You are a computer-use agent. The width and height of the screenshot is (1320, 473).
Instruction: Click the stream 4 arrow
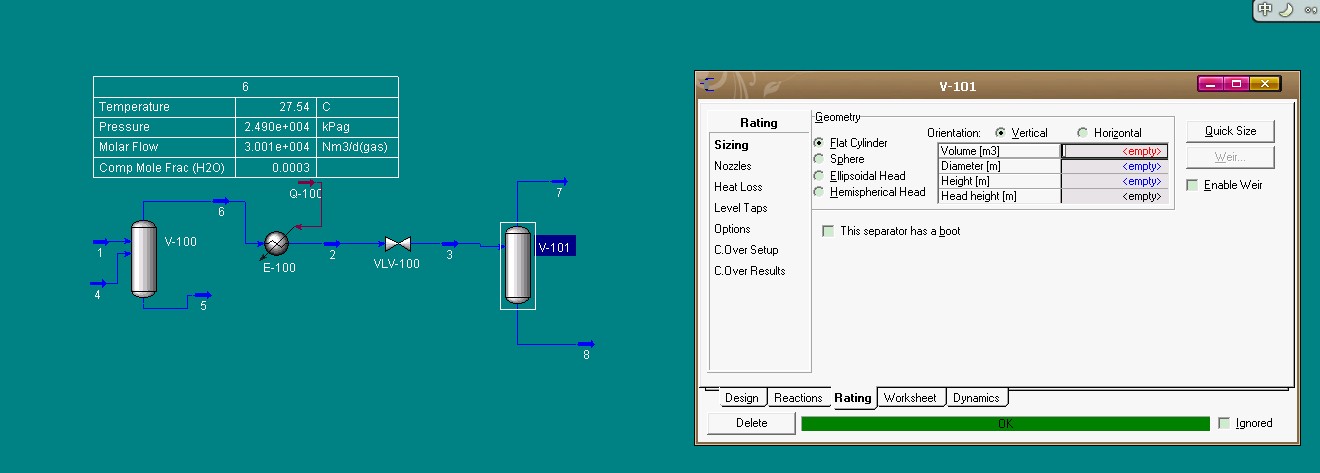click(99, 284)
